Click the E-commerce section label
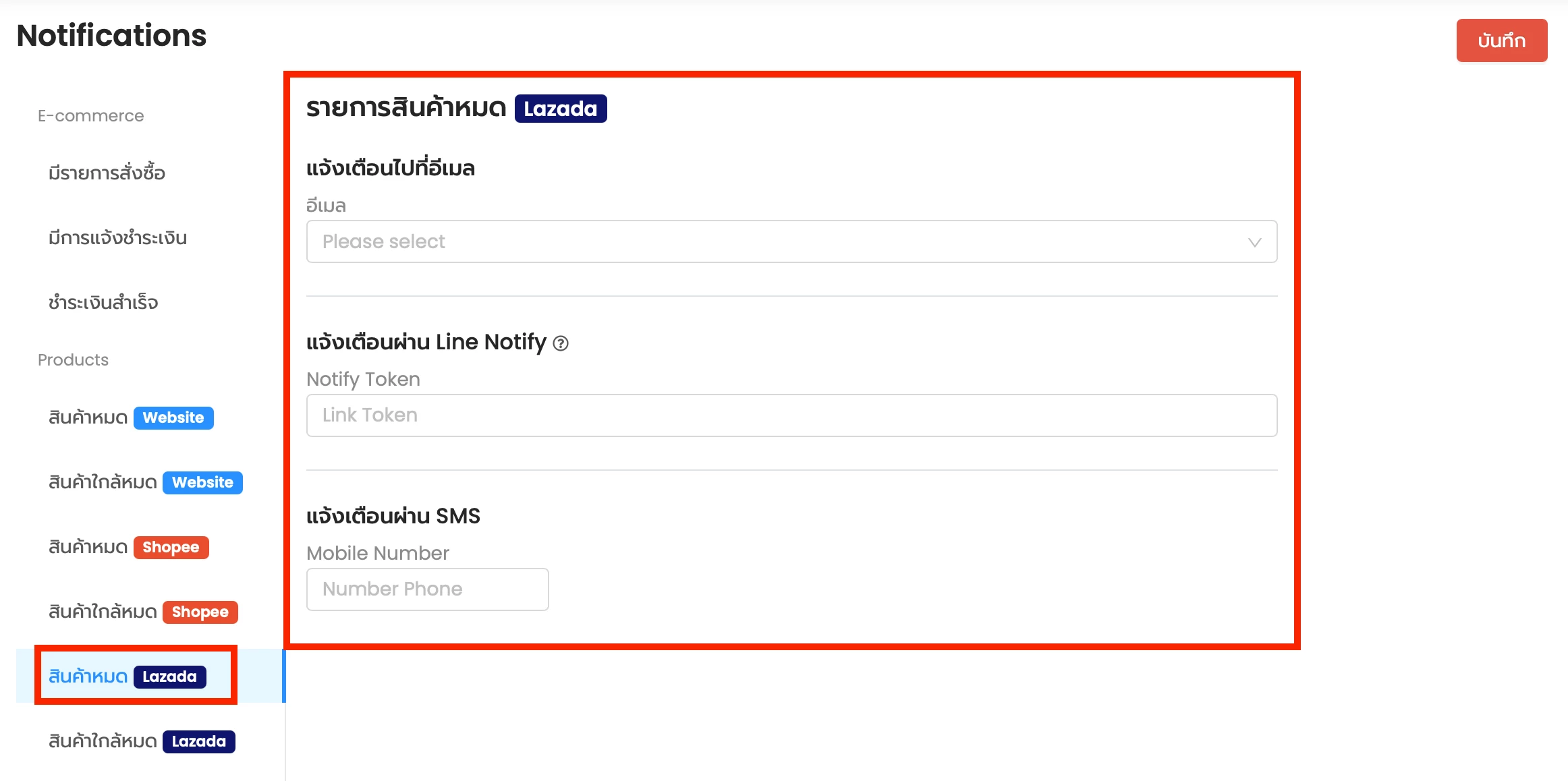Viewport: 1568px width, 781px height. tap(90, 116)
